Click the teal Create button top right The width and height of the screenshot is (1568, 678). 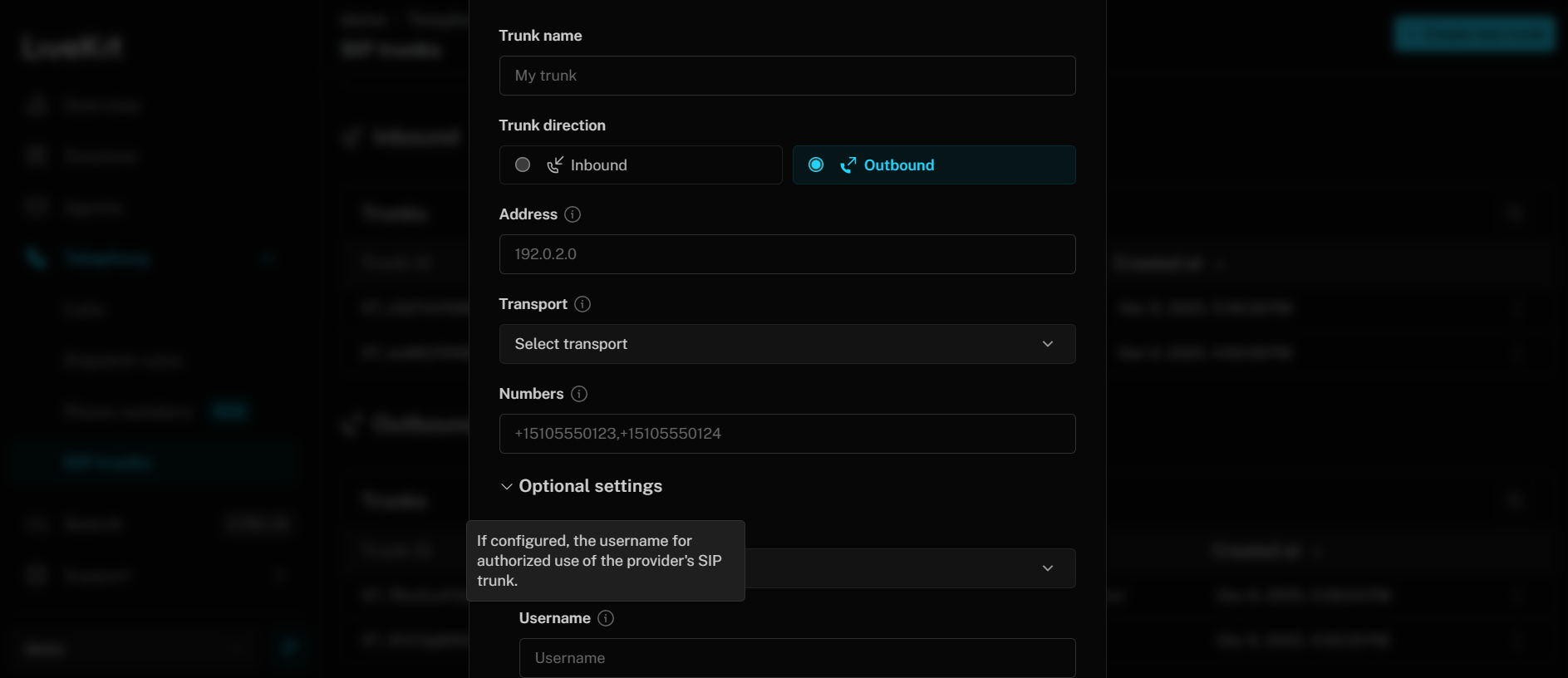(x=1475, y=34)
